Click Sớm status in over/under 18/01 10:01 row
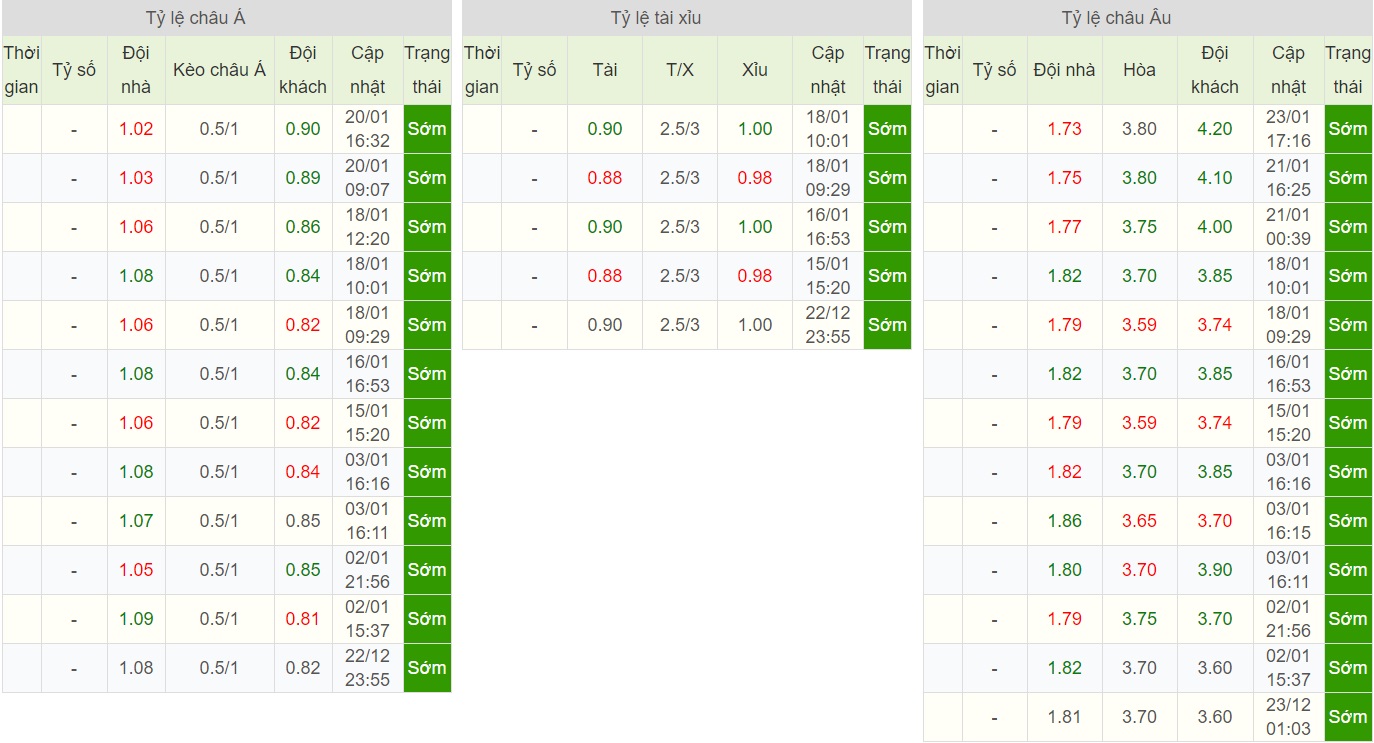 pyautogui.click(x=887, y=129)
